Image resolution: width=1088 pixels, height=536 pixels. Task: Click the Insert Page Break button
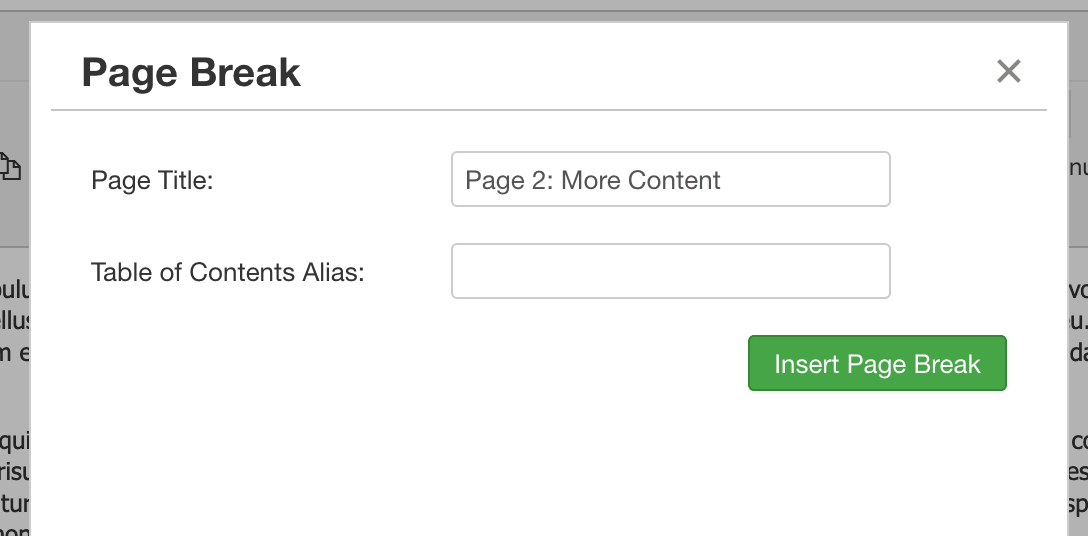point(877,363)
